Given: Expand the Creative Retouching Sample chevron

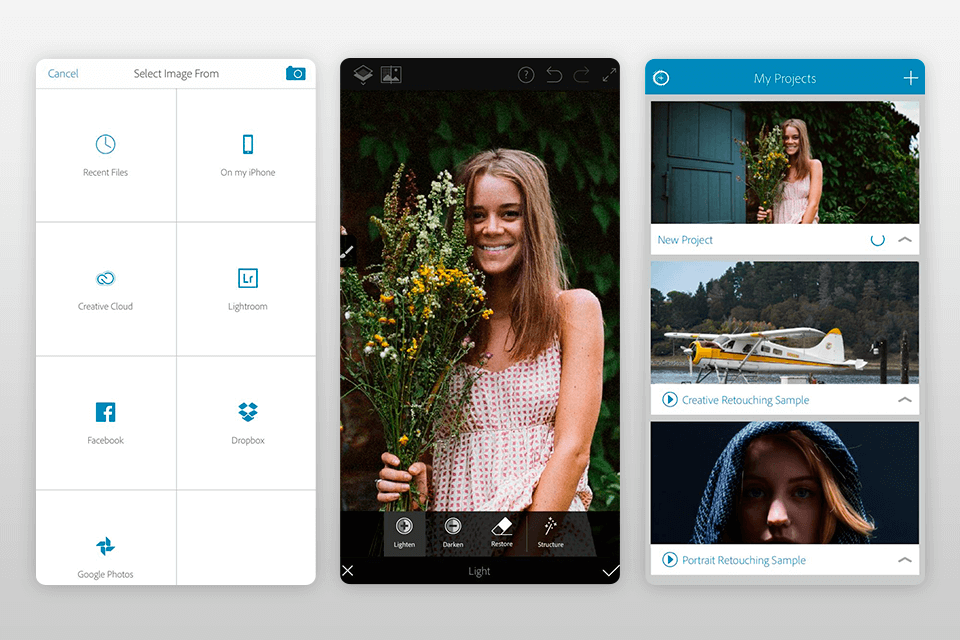Looking at the screenshot, I should tap(904, 400).
